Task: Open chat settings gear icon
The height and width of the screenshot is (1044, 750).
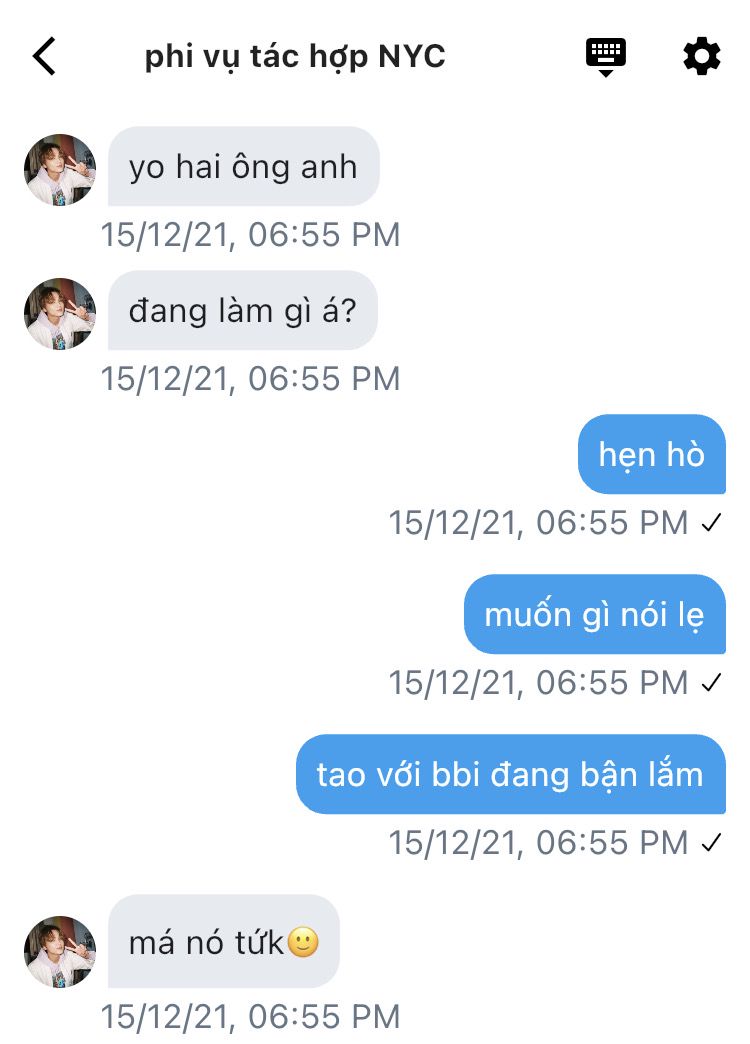Action: (x=702, y=57)
